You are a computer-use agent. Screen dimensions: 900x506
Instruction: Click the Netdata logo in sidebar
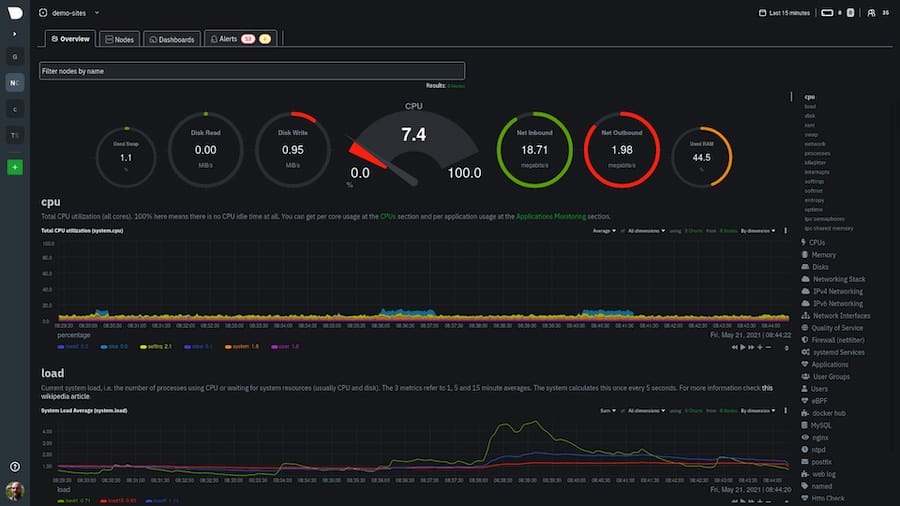pyautogui.click(x=14, y=13)
